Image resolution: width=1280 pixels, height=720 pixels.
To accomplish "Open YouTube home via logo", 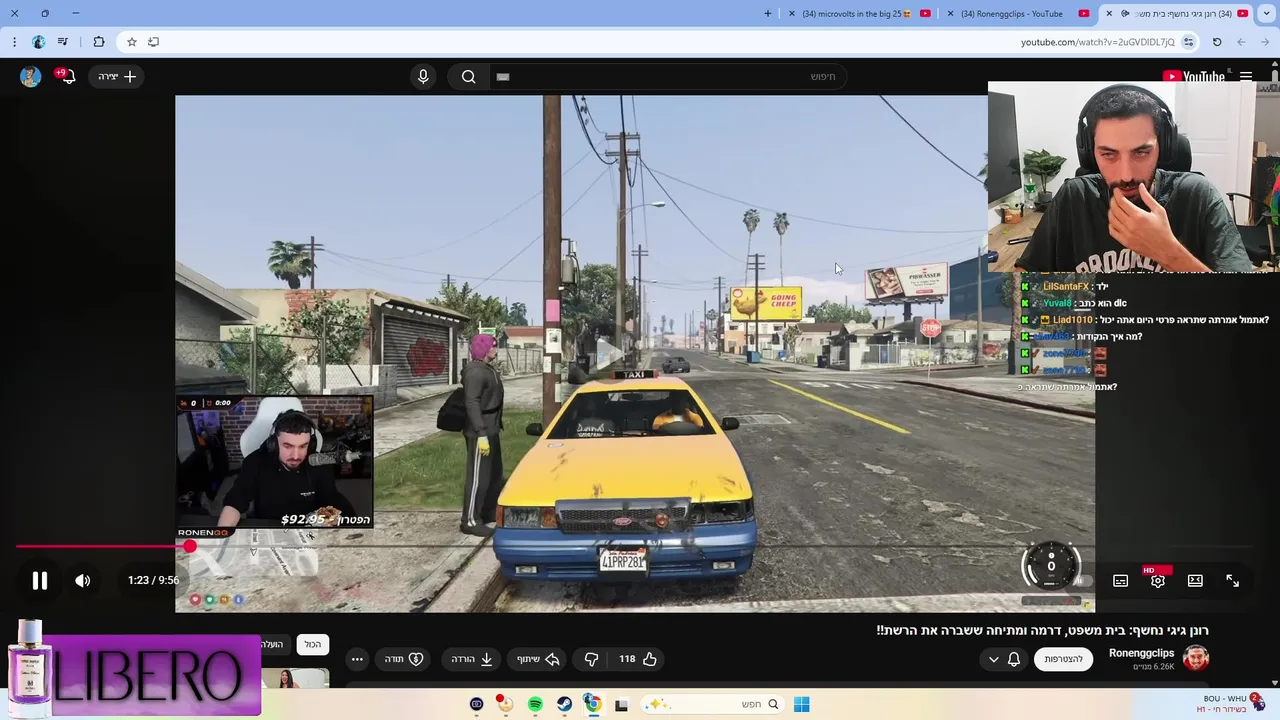I will [1194, 77].
